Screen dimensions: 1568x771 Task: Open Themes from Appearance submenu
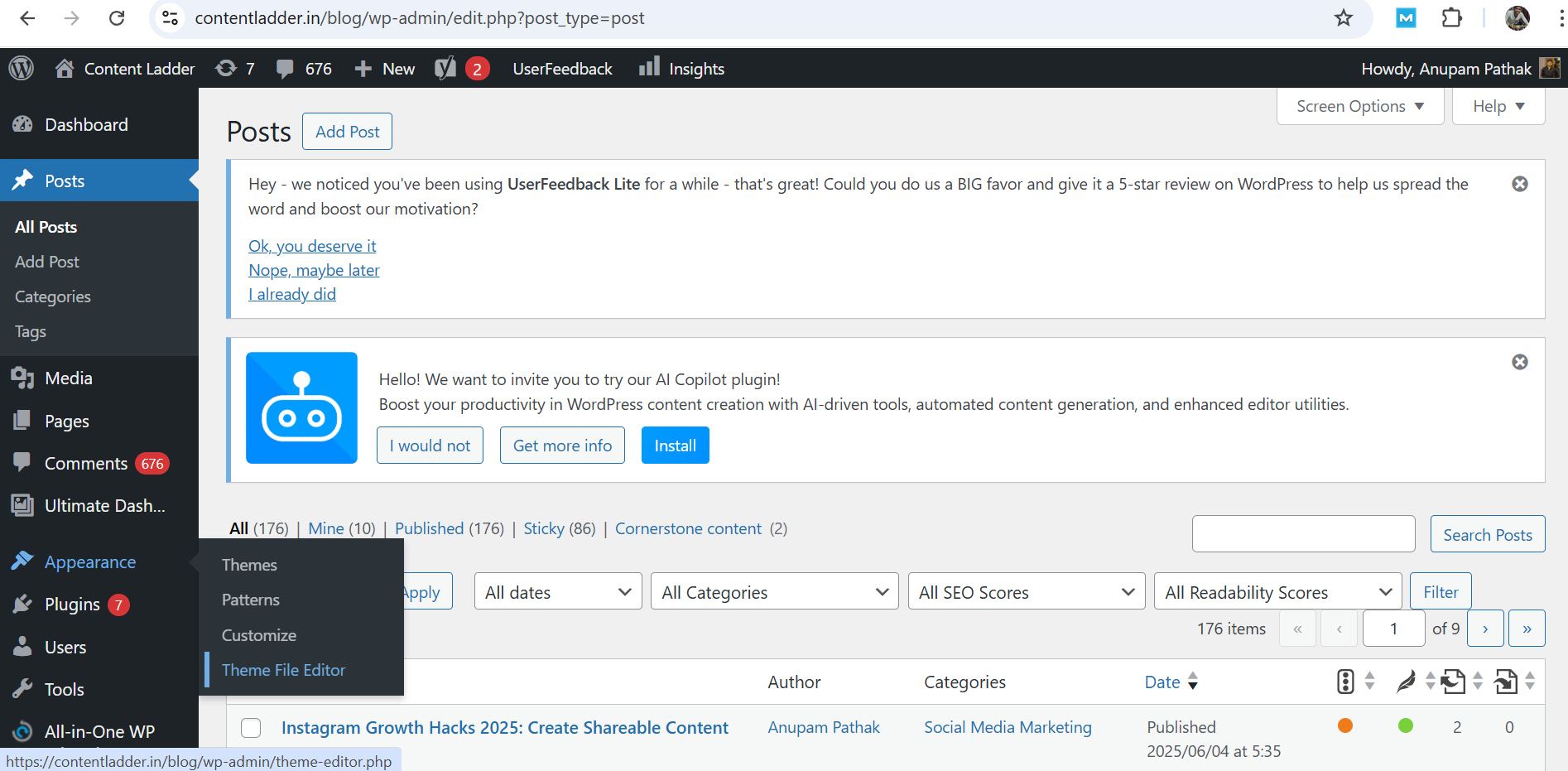(x=249, y=565)
